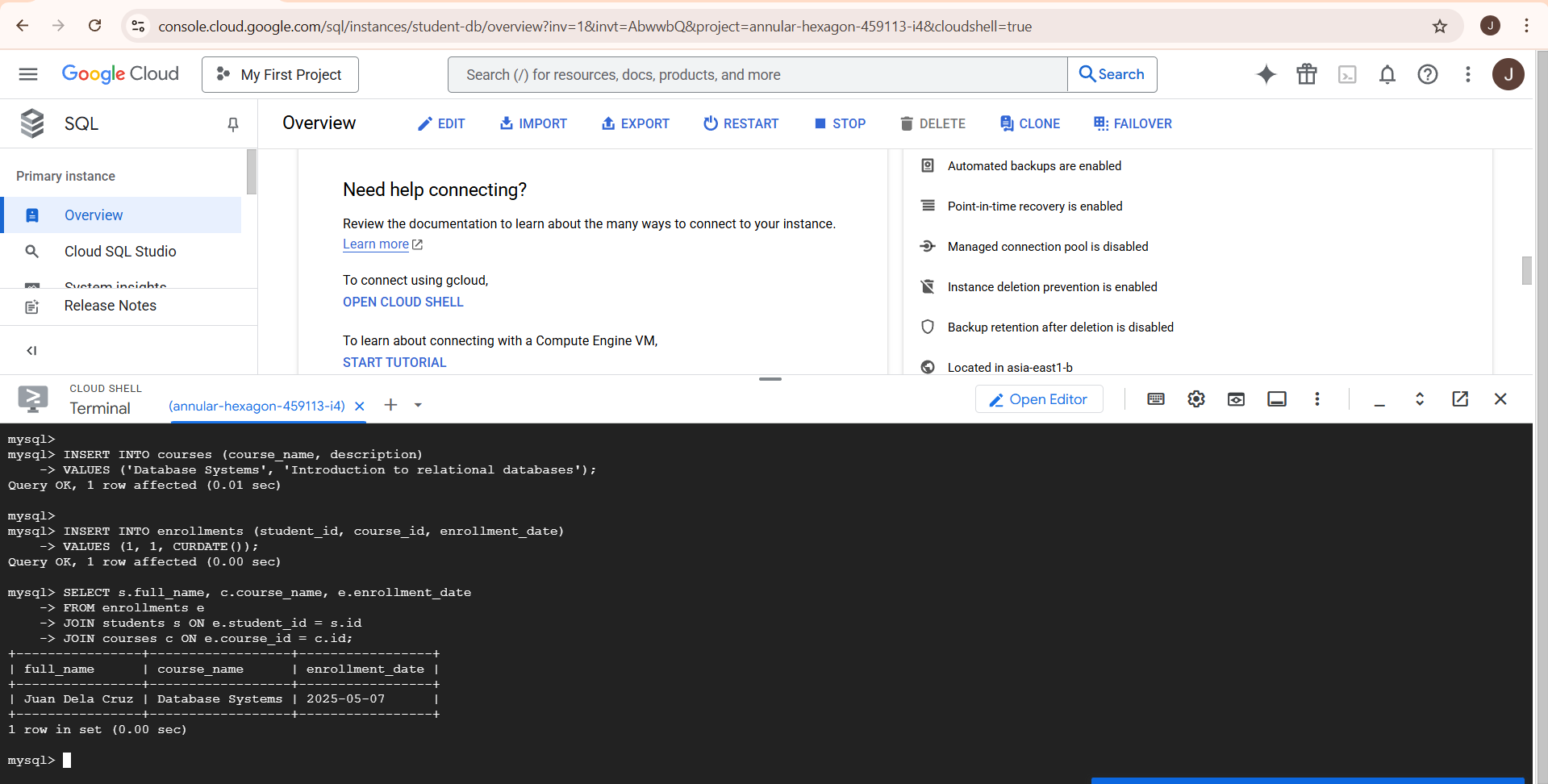The width and height of the screenshot is (1548, 784).
Task: Expand the terminal project dropdown arrow
Action: 418,405
